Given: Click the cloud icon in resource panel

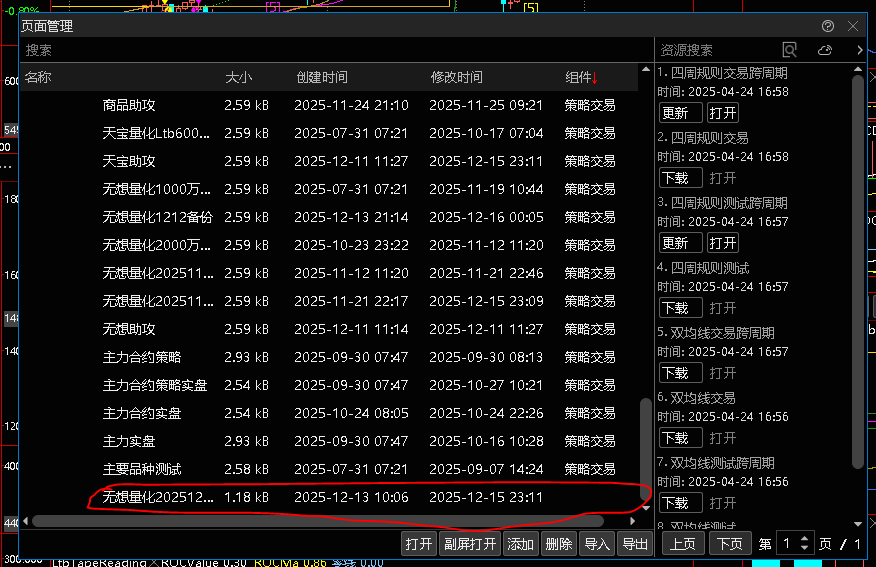Looking at the screenshot, I should click(825, 50).
